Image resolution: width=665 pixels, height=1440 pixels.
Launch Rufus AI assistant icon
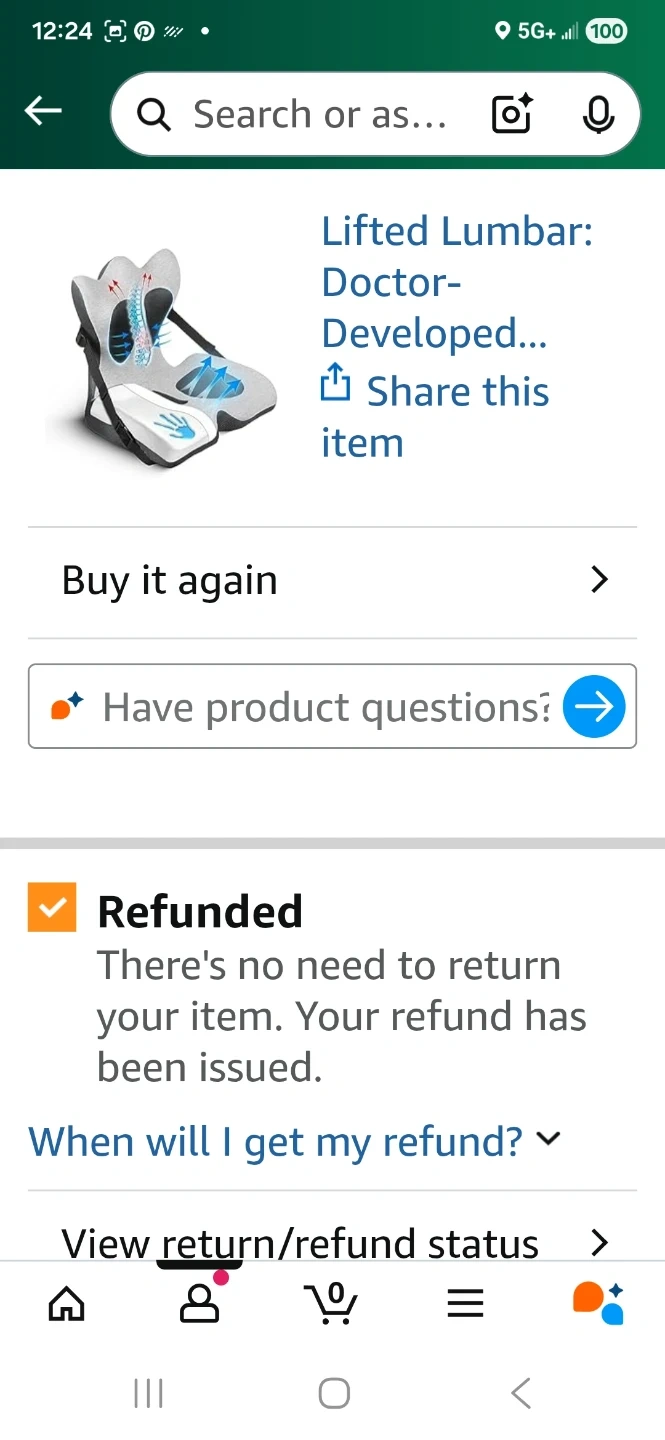click(x=598, y=1302)
